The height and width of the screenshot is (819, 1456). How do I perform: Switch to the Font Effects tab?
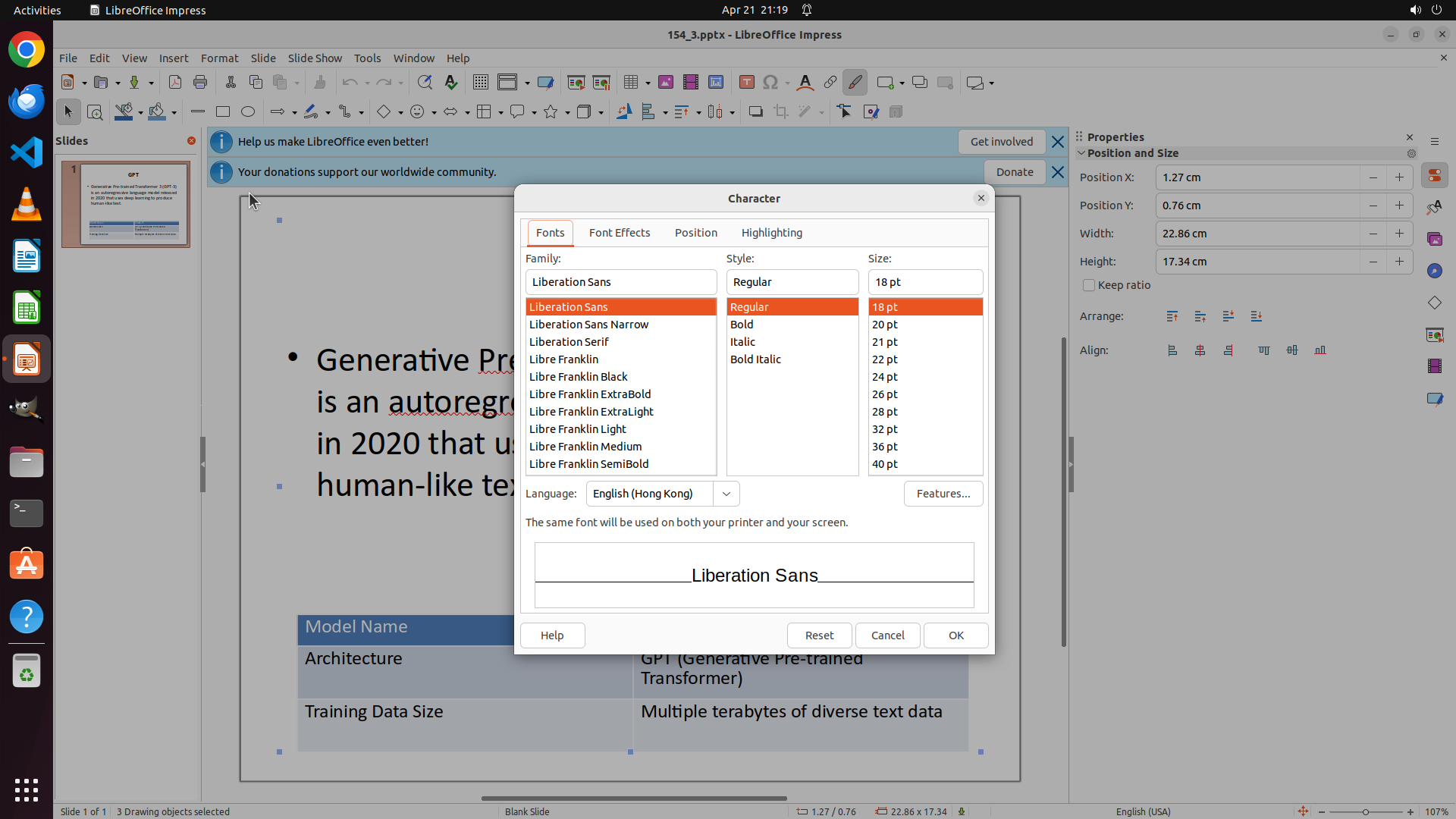[x=619, y=233]
